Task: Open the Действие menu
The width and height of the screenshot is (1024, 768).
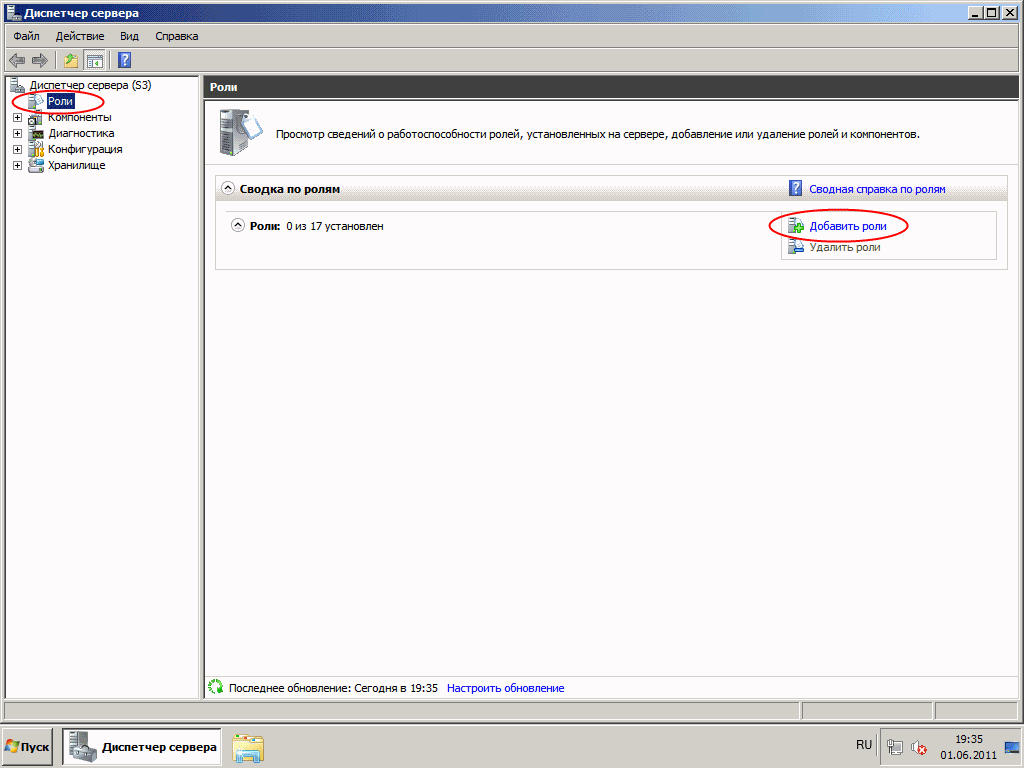Action: 80,36
